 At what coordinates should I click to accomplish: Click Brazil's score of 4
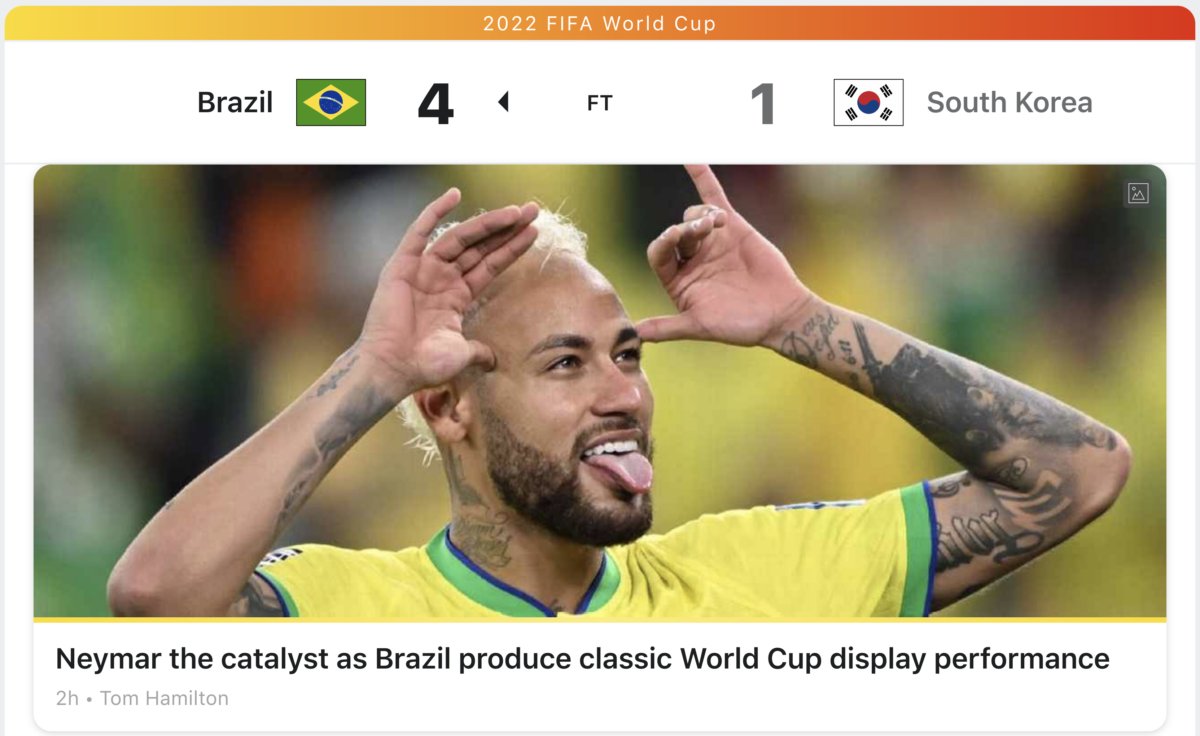[436, 103]
